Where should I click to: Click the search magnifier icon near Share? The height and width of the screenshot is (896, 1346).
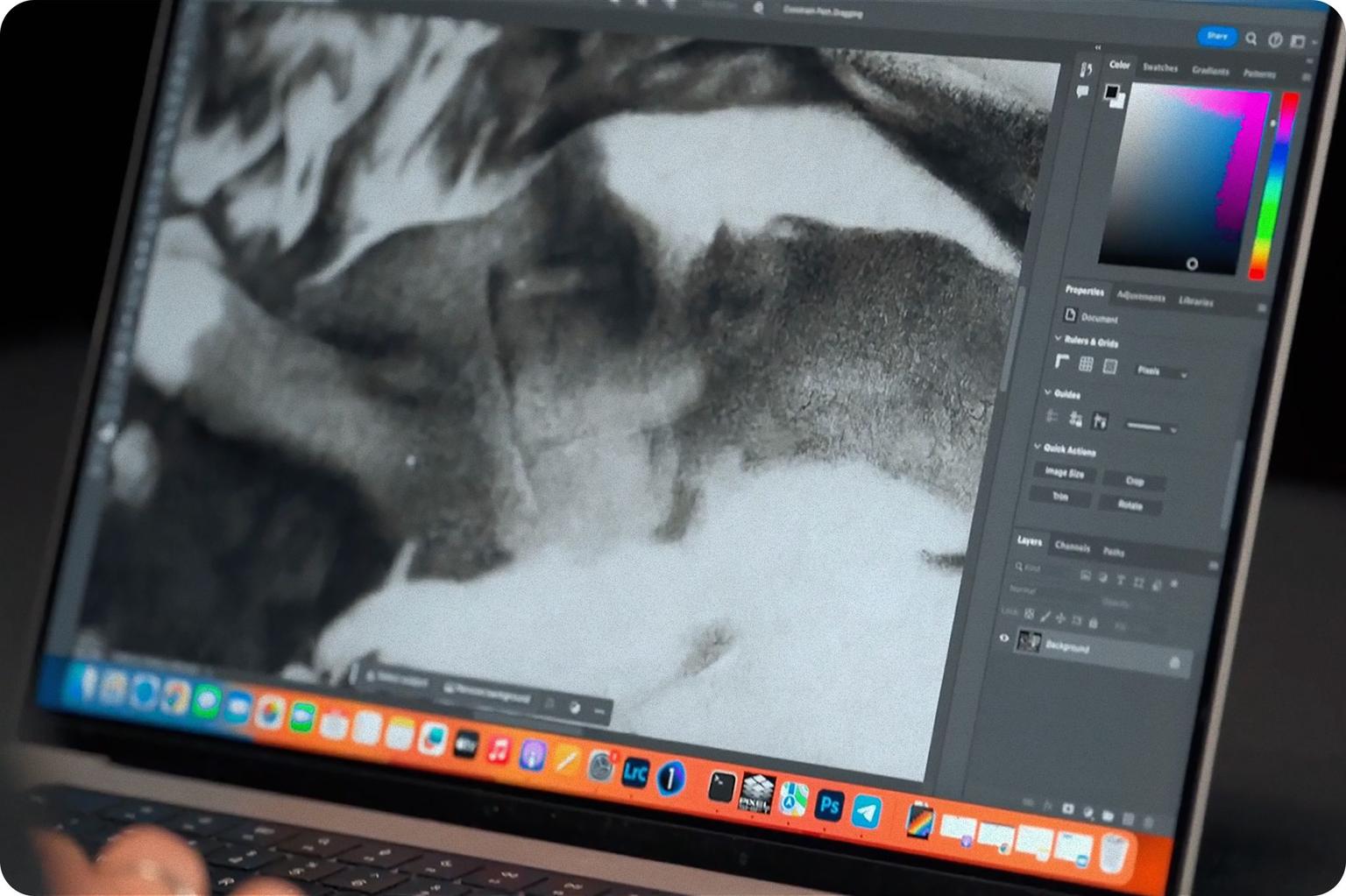1251,39
